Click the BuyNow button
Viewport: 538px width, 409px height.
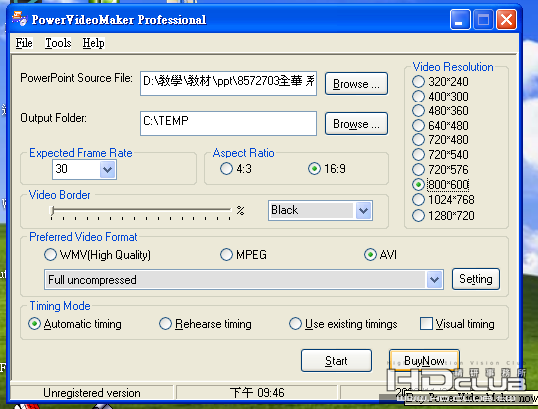[x=424, y=361]
